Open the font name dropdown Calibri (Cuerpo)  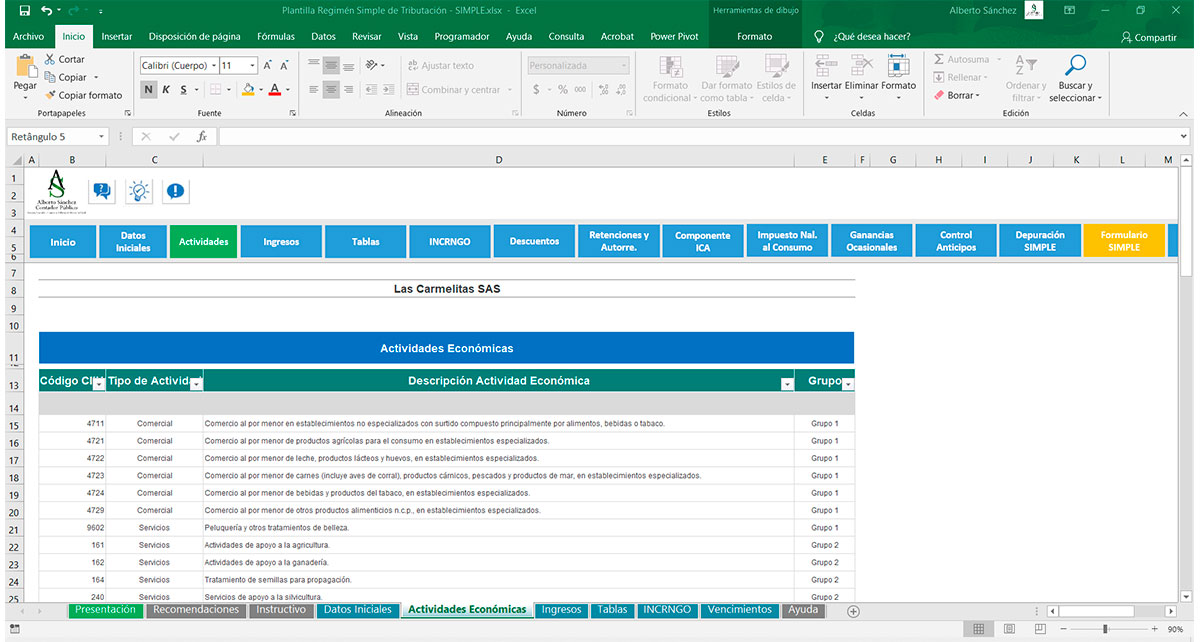point(213,65)
